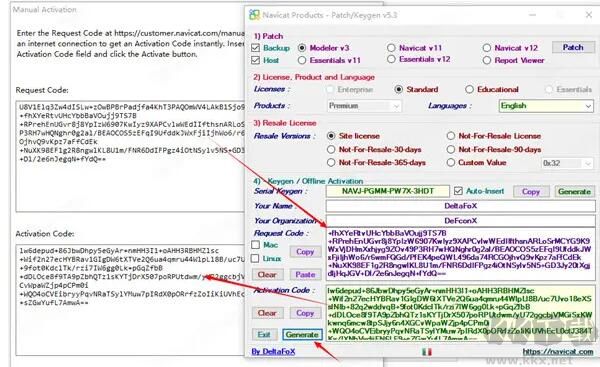Click Generate beside the Exit button

pos(302,334)
